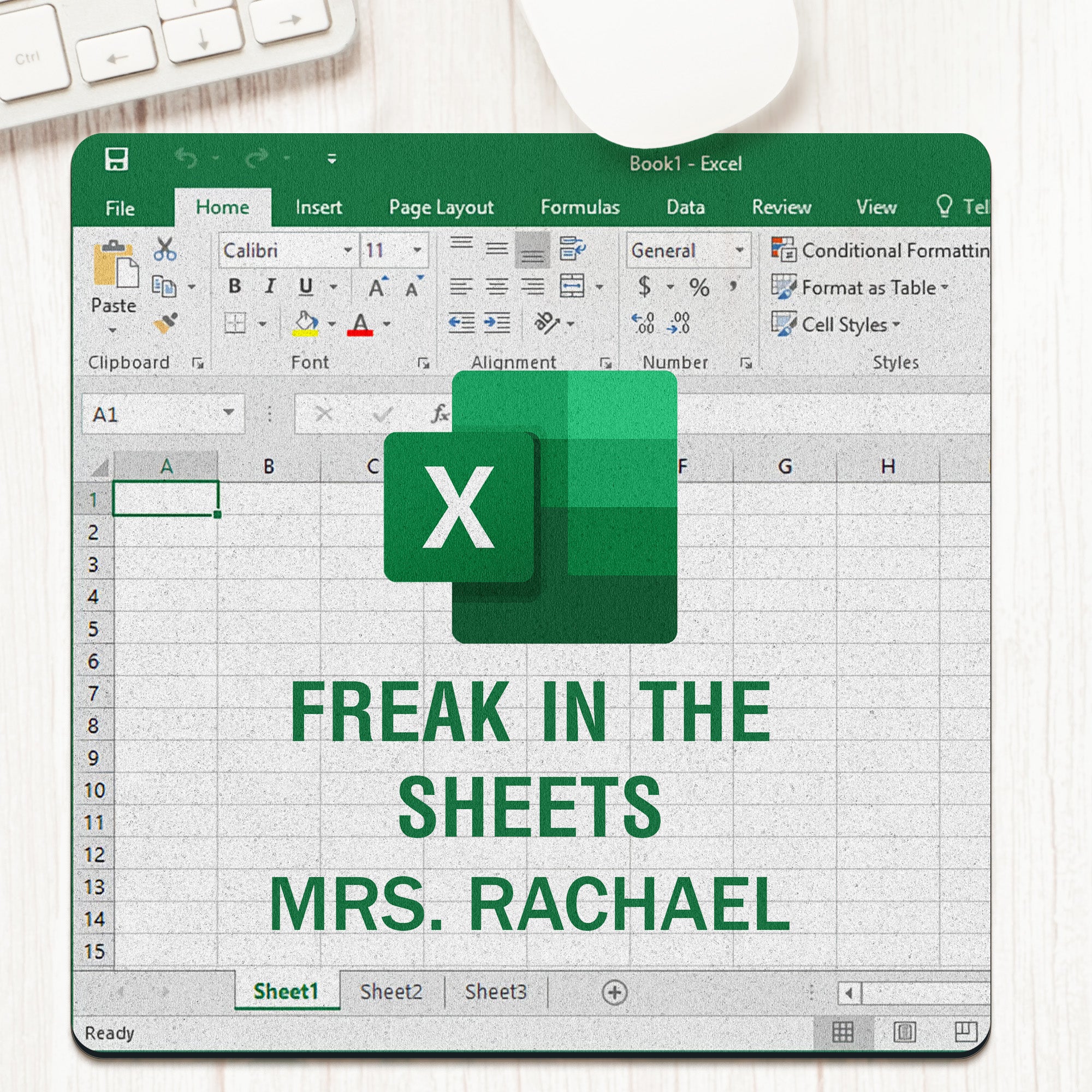Select the Home ribbon tab

(x=222, y=207)
